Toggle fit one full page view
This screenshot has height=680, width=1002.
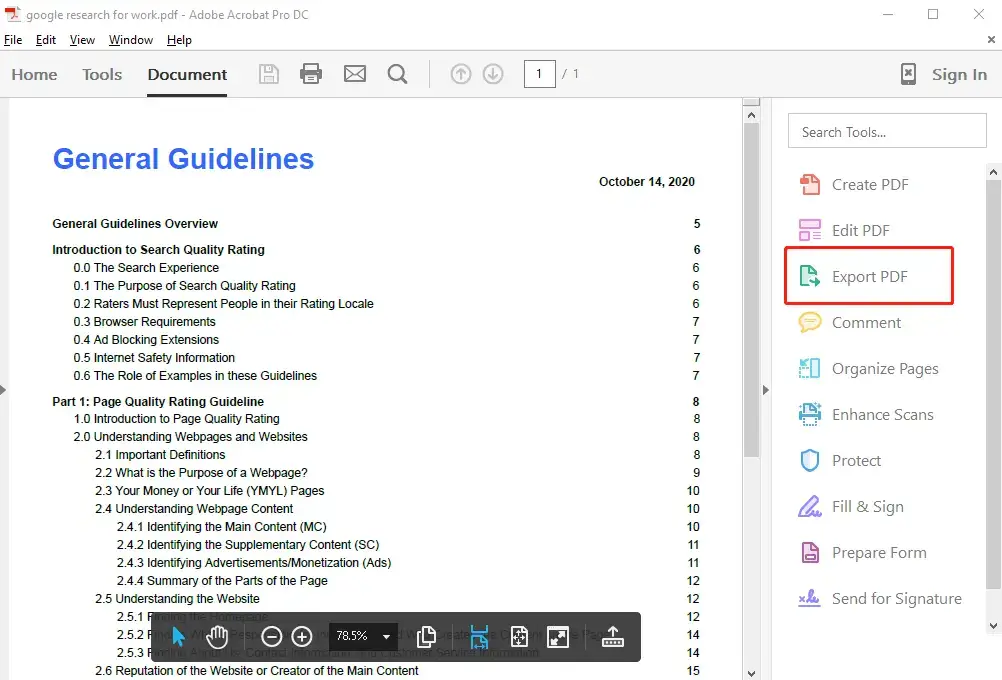(x=519, y=636)
